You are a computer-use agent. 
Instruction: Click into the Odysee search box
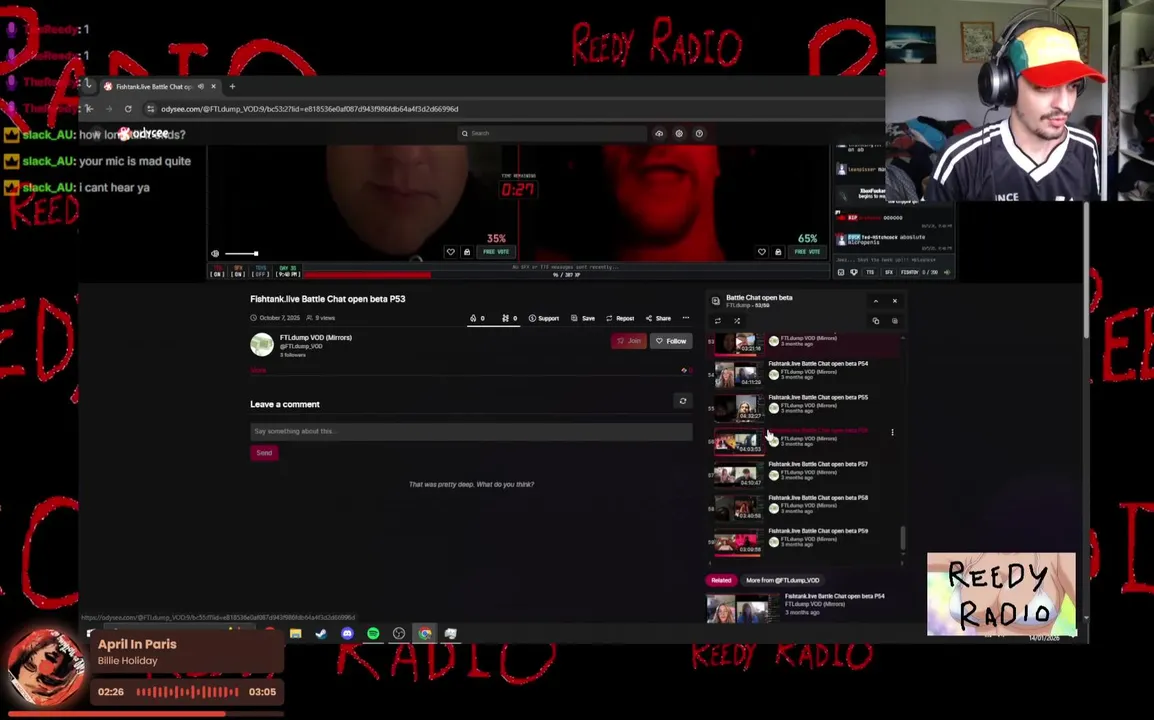[x=552, y=133]
